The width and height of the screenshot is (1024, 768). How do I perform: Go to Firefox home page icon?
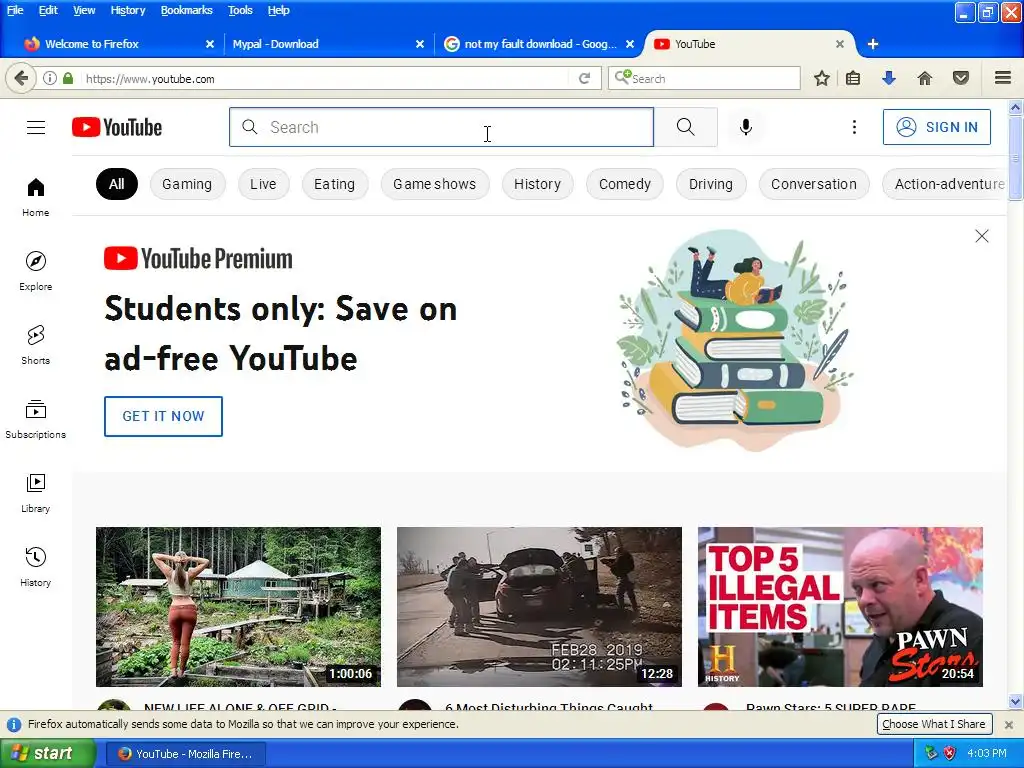(925, 78)
